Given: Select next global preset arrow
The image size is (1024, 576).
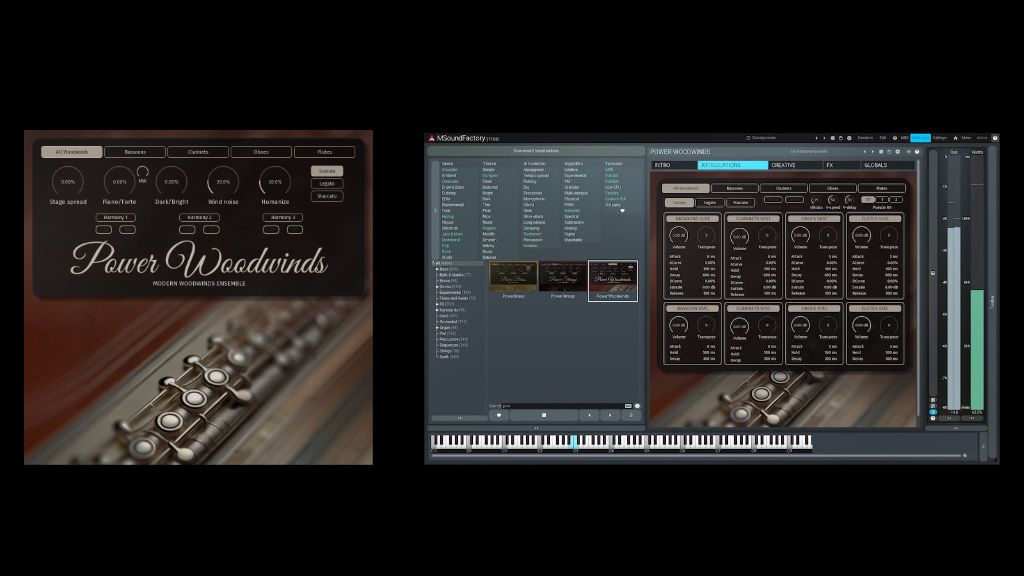Looking at the screenshot, I should click(824, 138).
